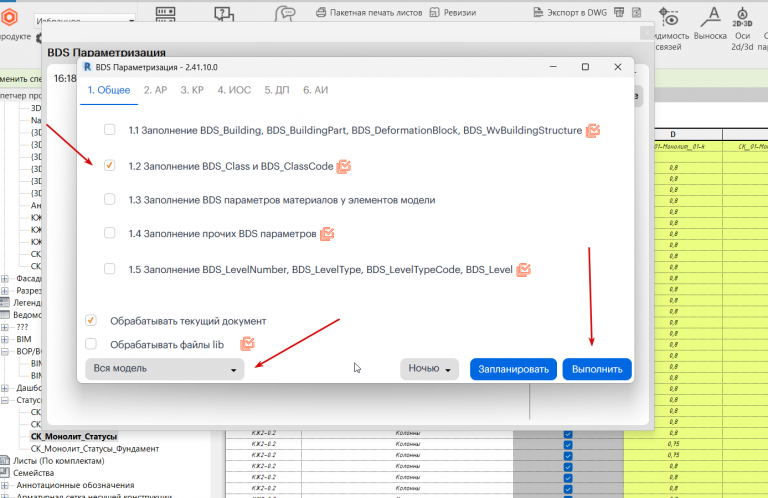The image size is (768, 498).
Task: Click Пакетная печать листов in ribbon
Action: [x=369, y=13]
